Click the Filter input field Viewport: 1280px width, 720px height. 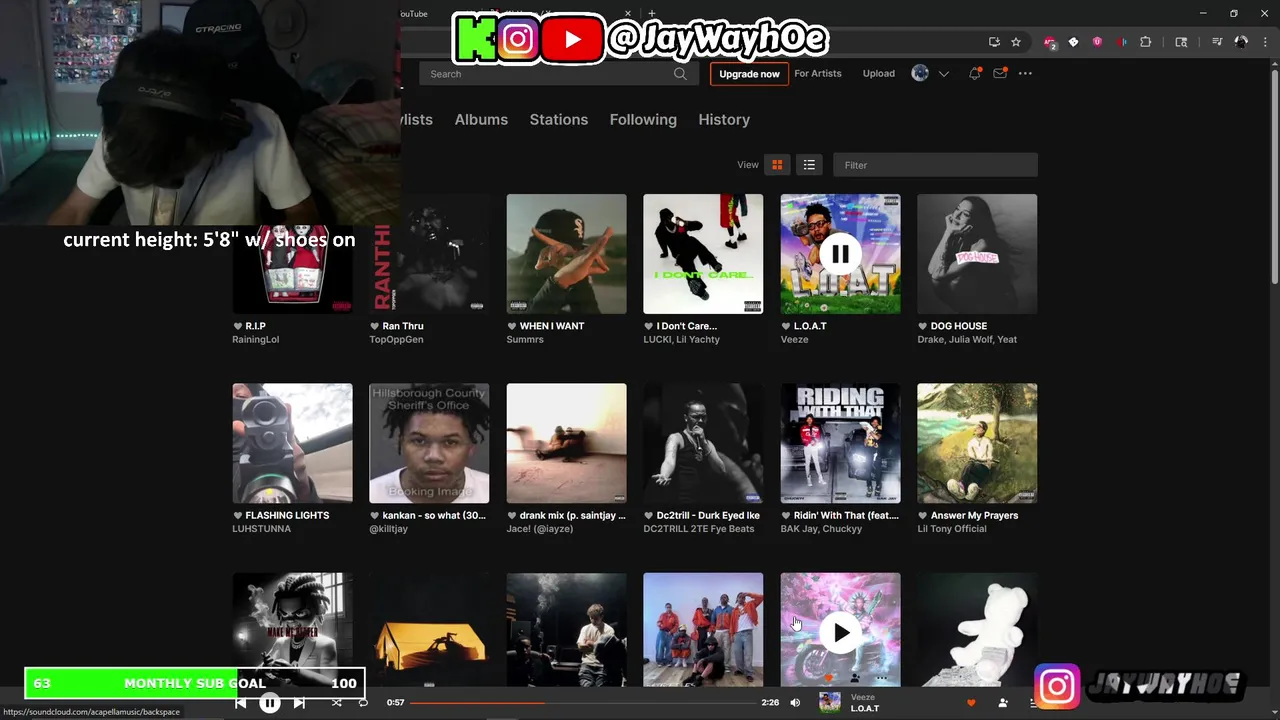[x=935, y=165]
